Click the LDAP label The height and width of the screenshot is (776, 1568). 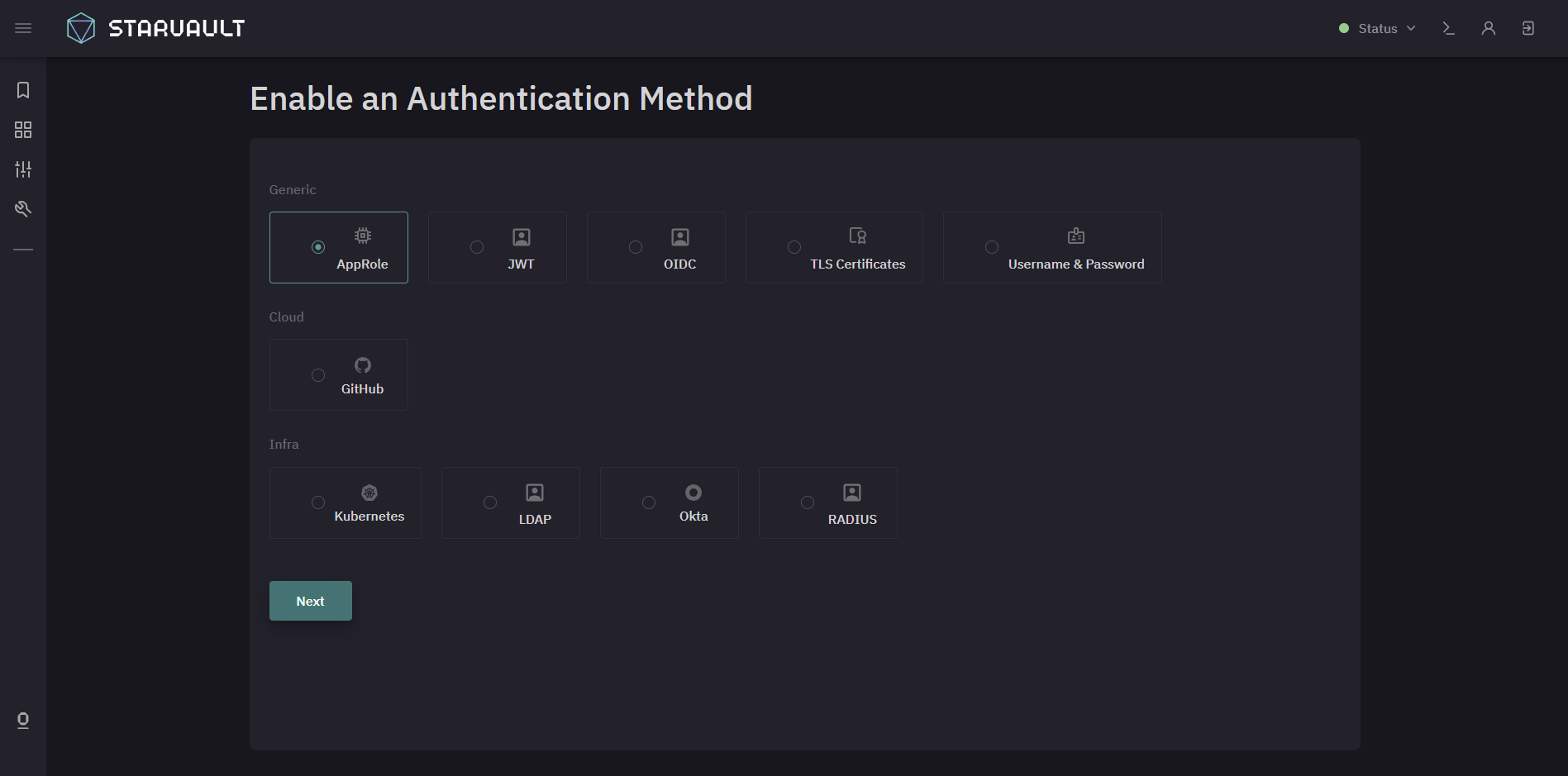pyautogui.click(x=535, y=520)
